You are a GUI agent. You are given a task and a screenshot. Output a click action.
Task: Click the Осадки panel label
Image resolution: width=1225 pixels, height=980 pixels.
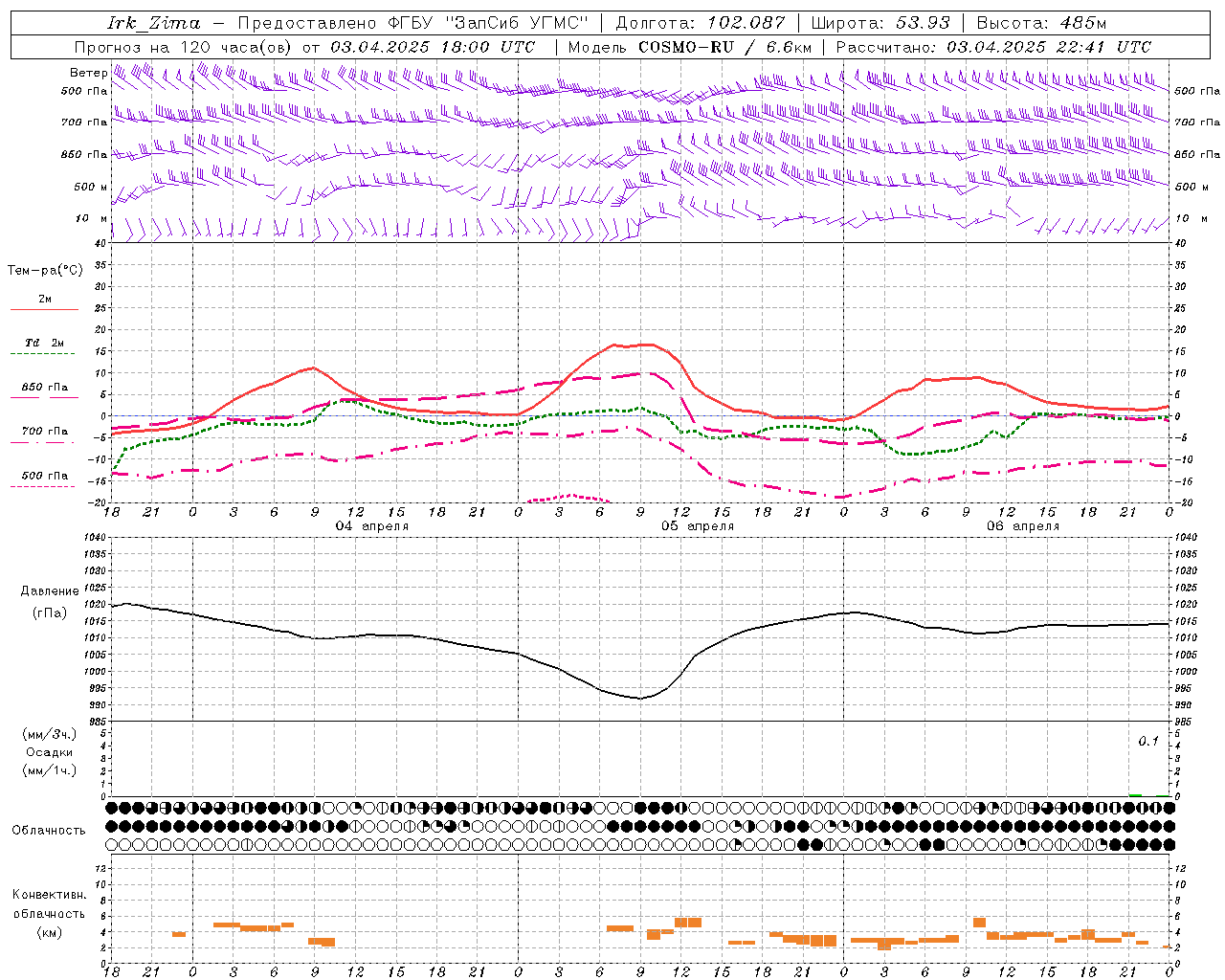50,752
